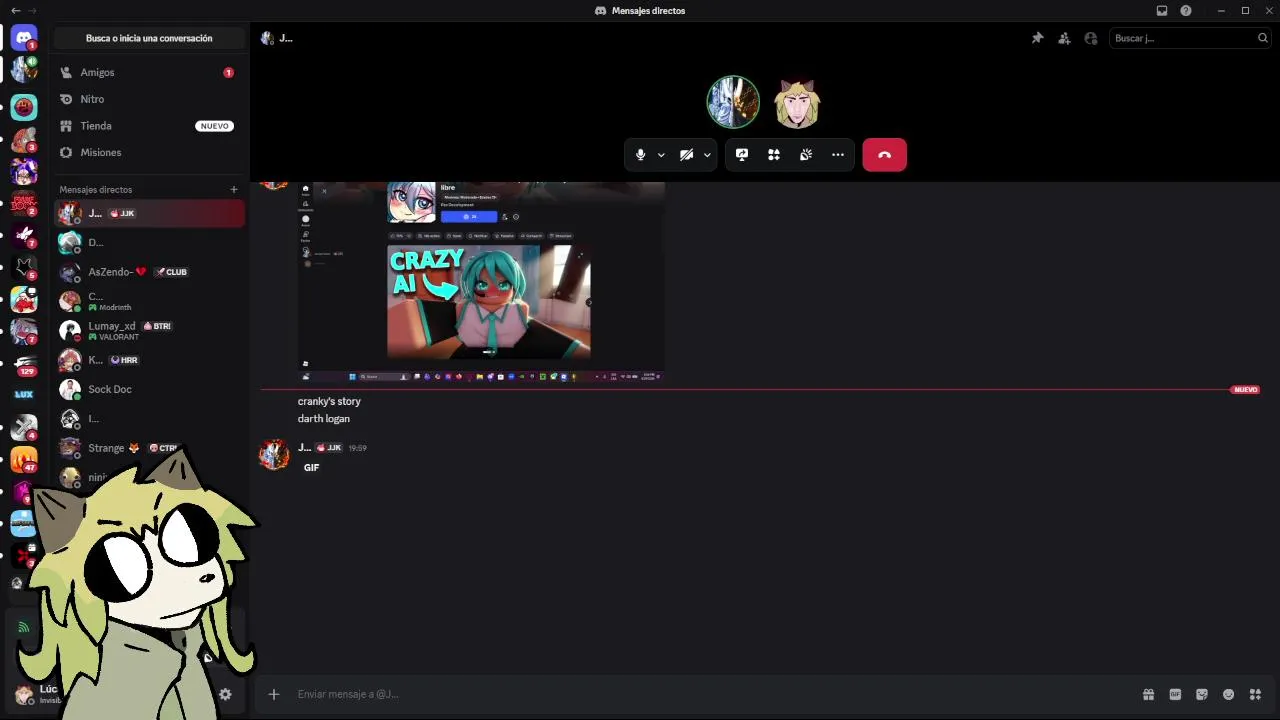This screenshot has height=720, width=1280.
Task: Open the AsZendo- direct message
Action: (x=148, y=272)
